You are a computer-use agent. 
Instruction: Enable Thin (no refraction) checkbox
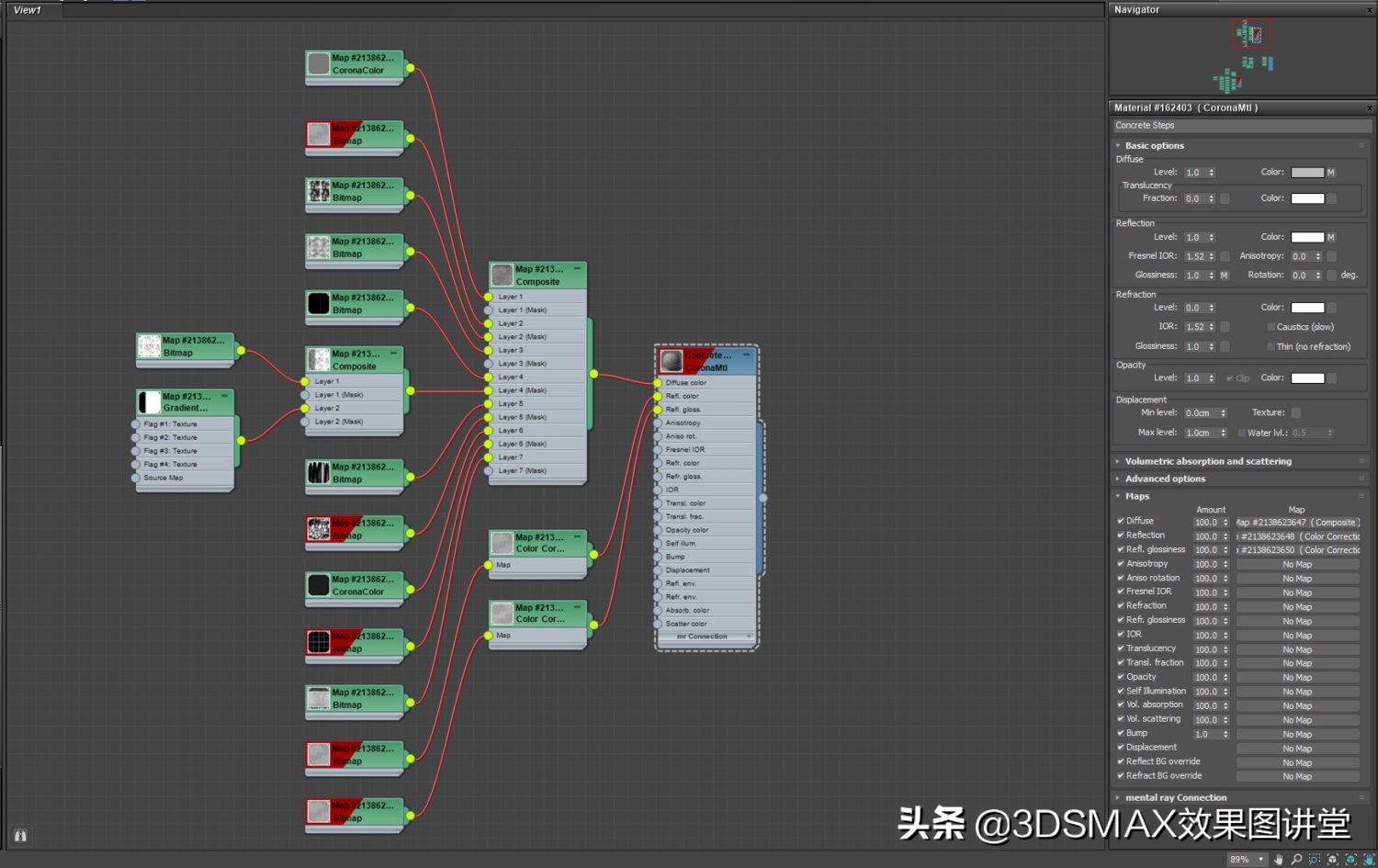[1271, 347]
